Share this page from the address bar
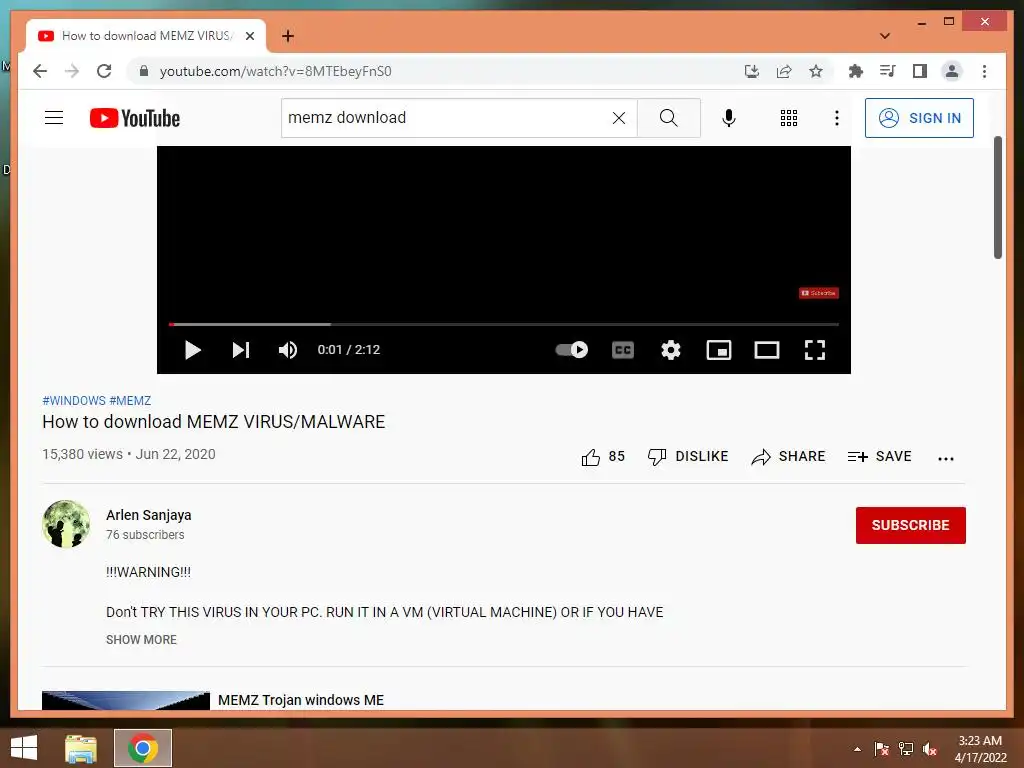 click(784, 71)
